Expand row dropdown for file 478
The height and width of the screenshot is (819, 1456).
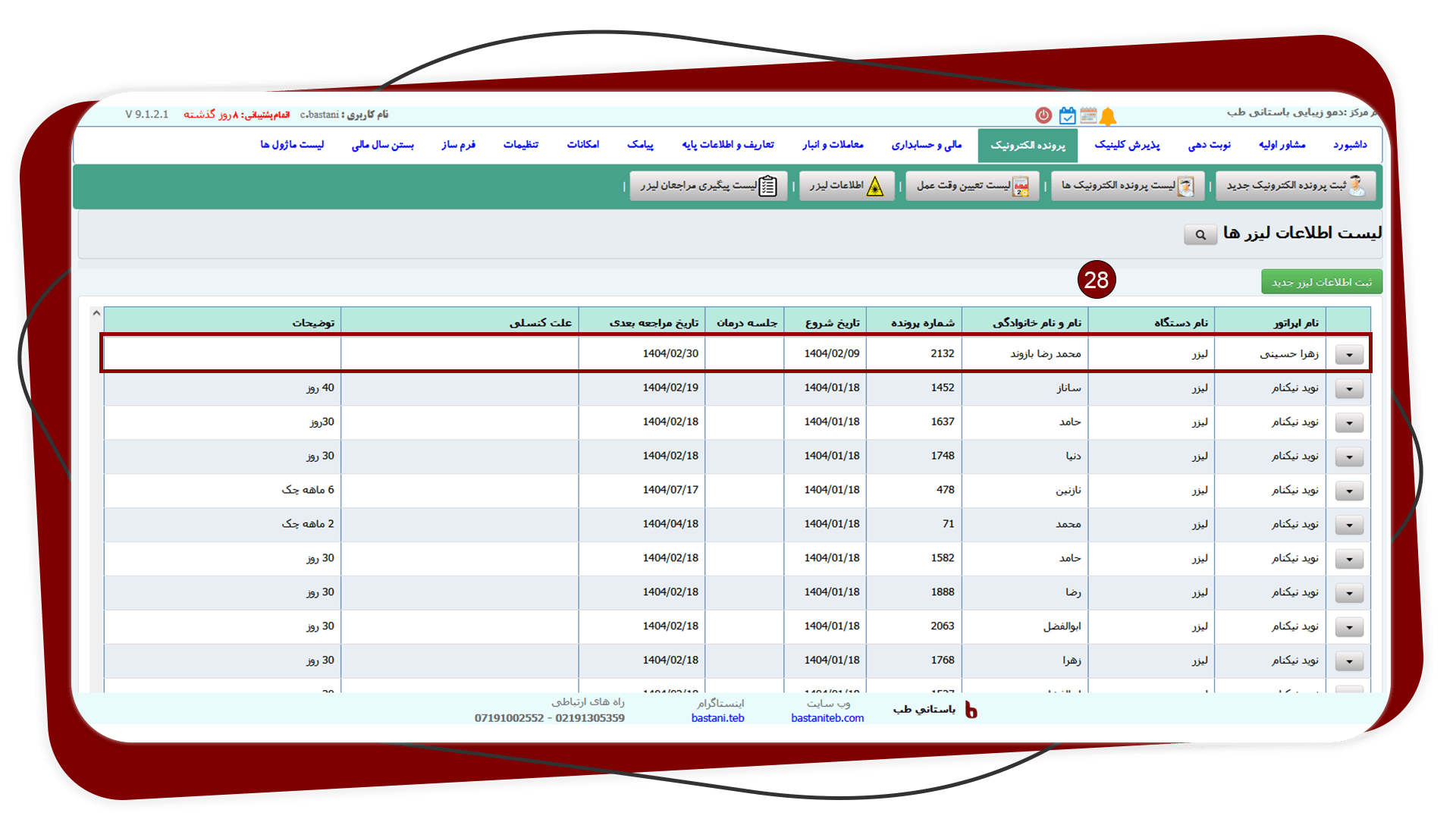1349,491
